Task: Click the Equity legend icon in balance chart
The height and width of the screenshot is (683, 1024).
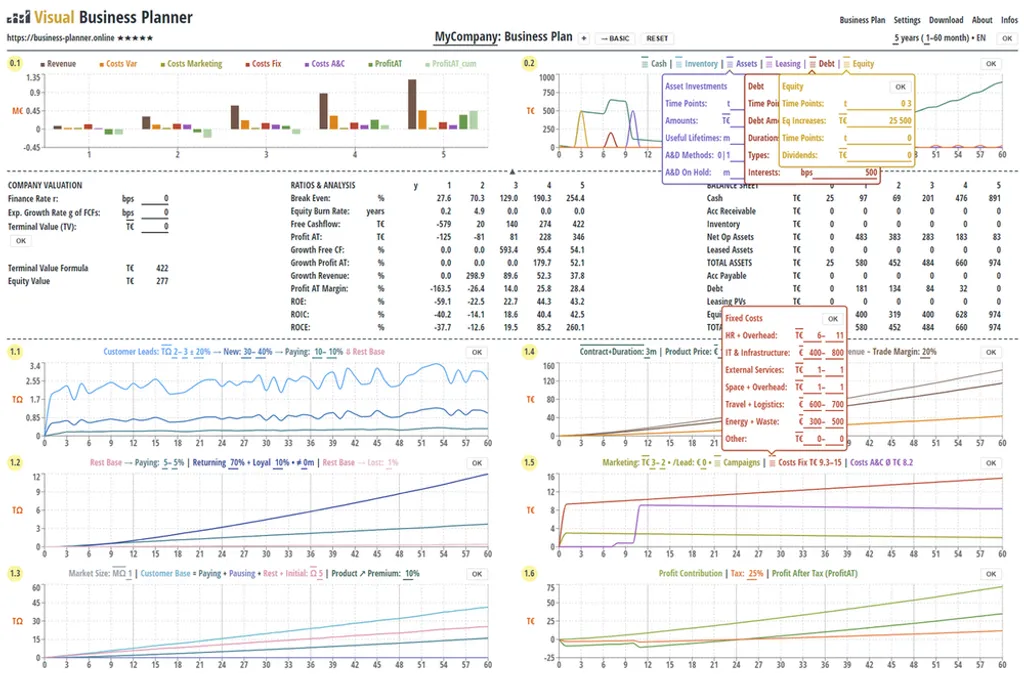Action: pos(845,62)
